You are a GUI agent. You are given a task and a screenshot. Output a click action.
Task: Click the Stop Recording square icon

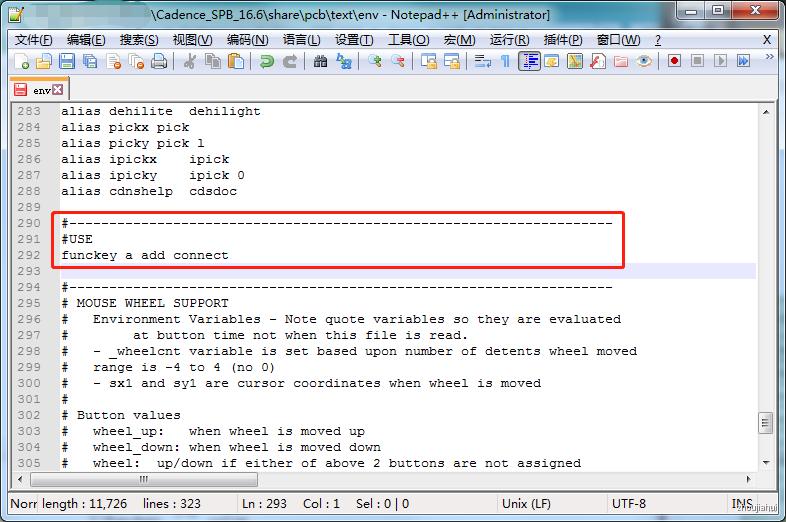[x=697, y=61]
